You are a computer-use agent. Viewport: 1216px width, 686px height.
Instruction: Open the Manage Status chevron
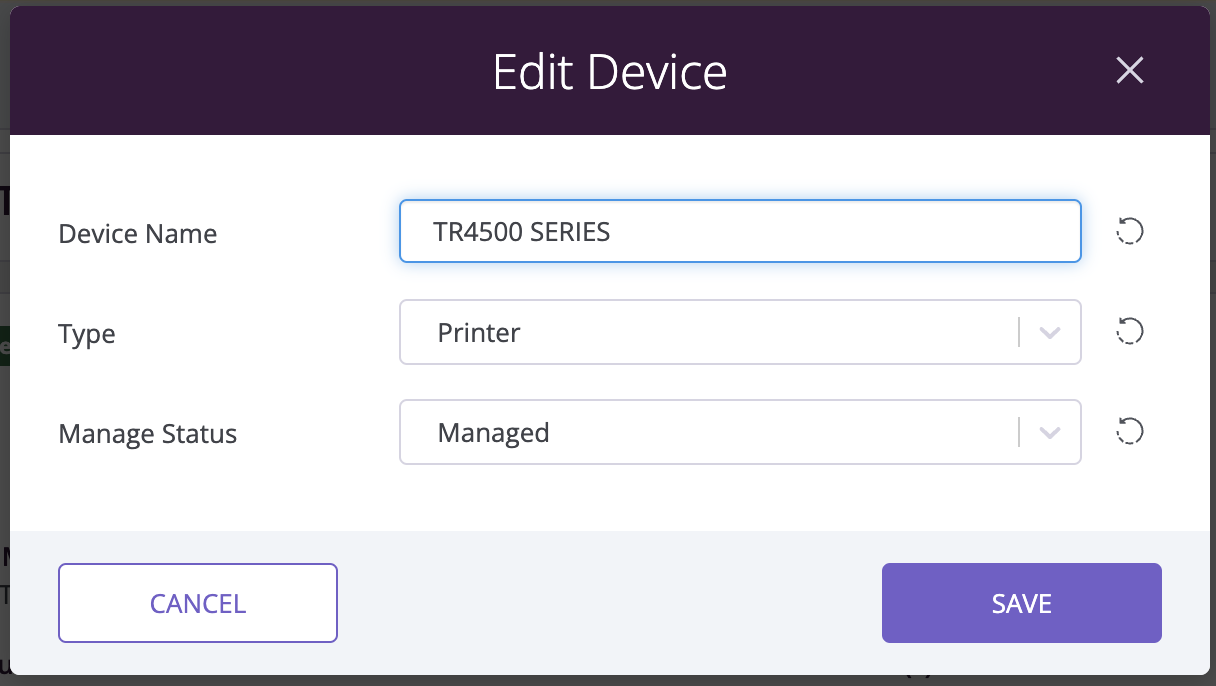click(1050, 433)
